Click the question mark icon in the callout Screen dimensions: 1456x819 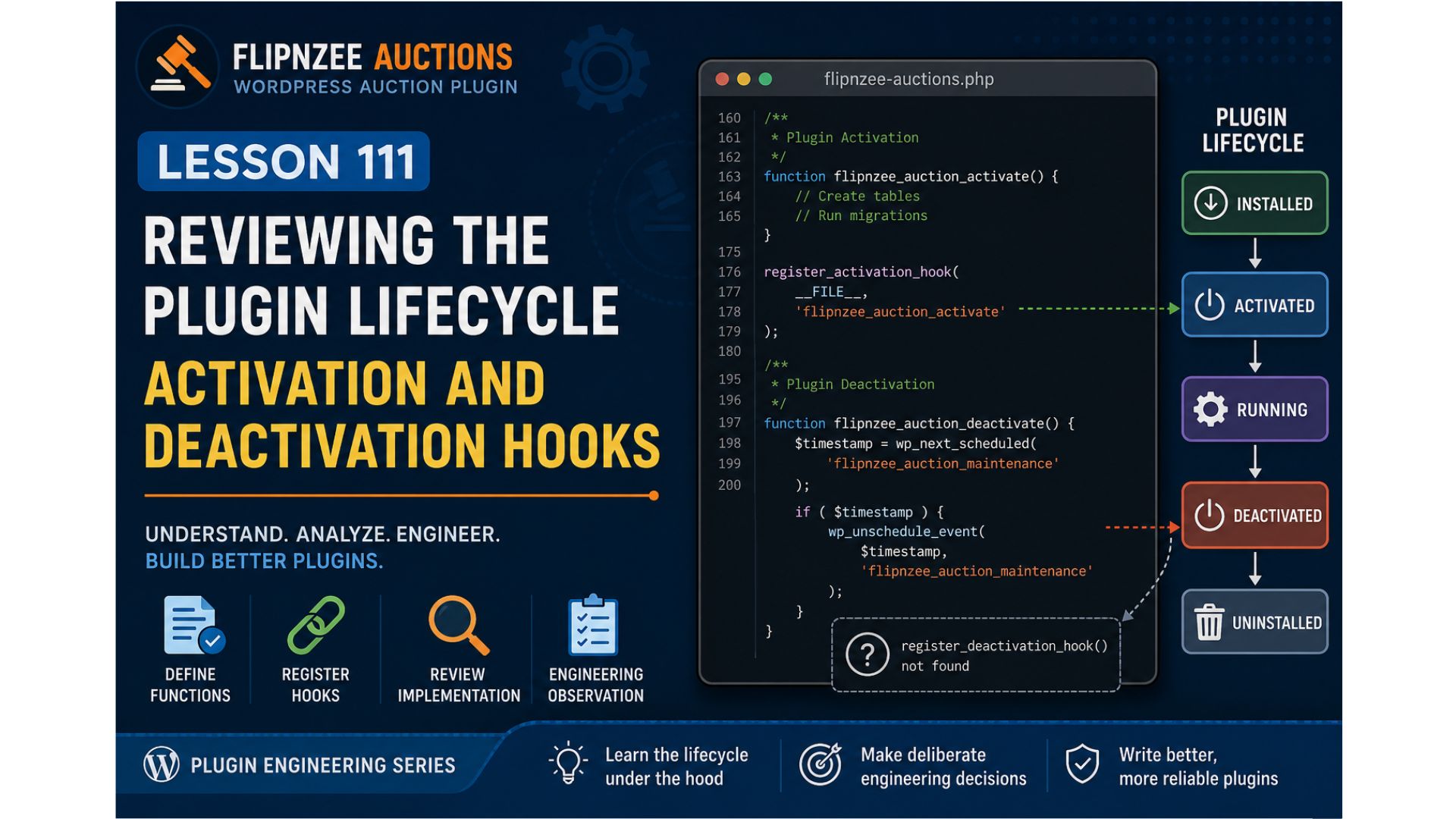[x=868, y=654]
